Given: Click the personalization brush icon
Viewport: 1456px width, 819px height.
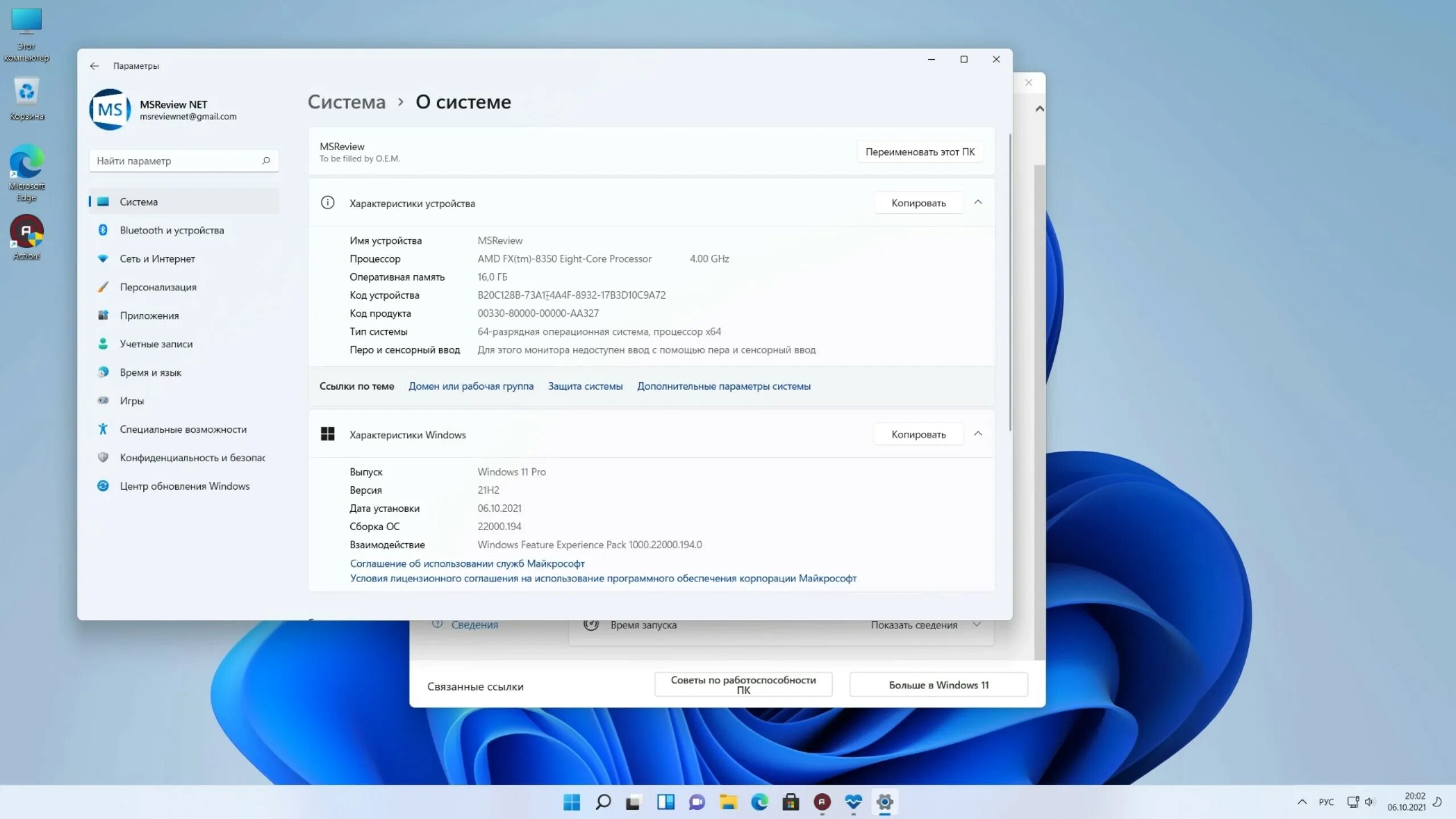Looking at the screenshot, I should 103,287.
